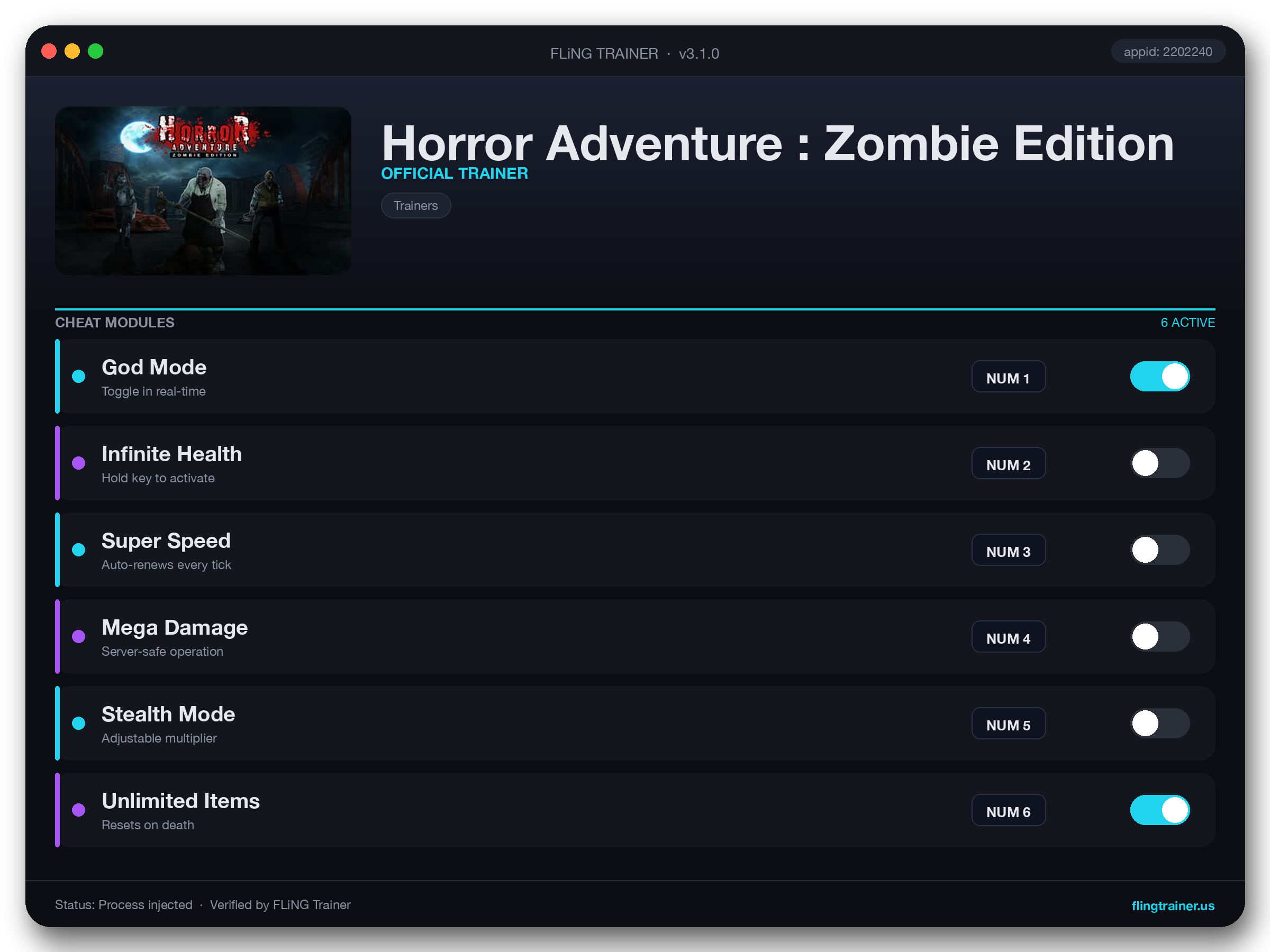
Task: Click the 'Adjustable multiplier' description
Action: [159, 738]
